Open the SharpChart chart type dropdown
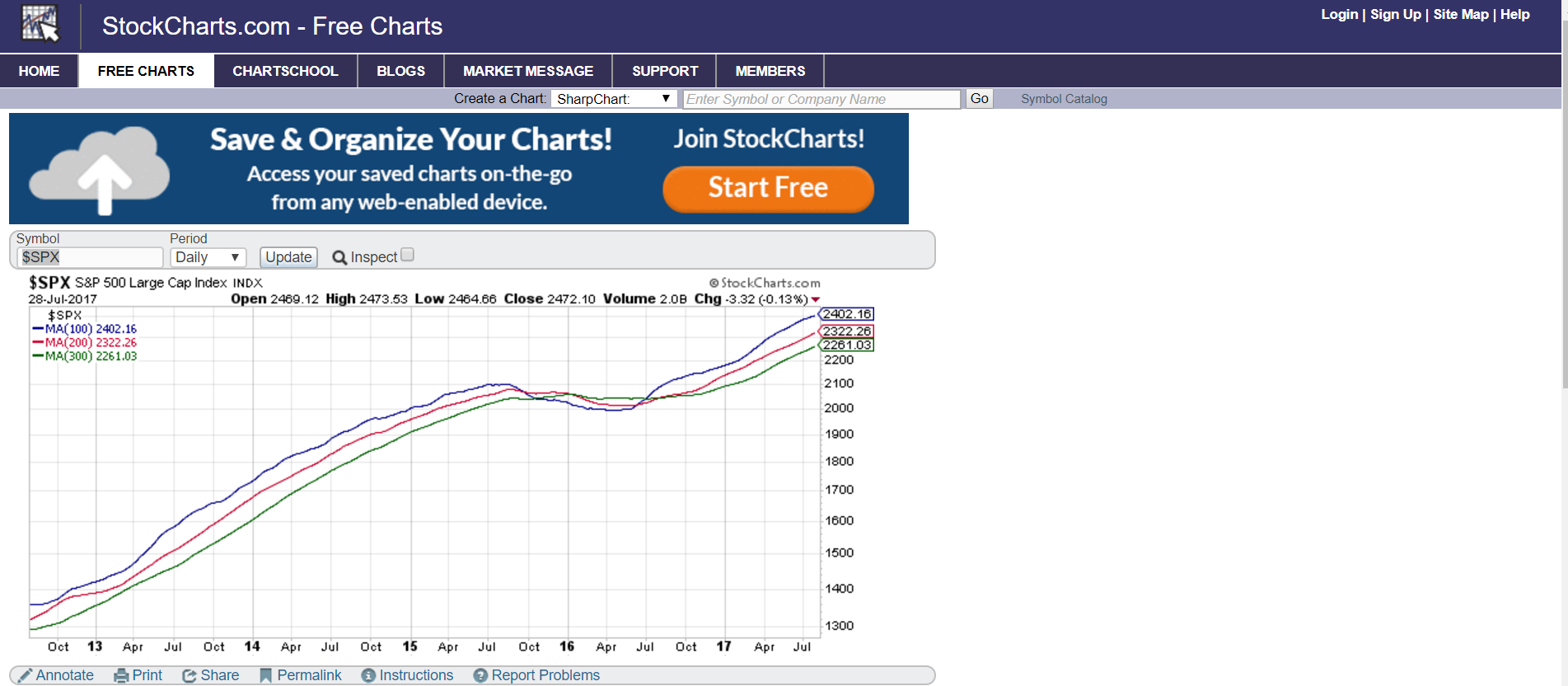This screenshot has height=686, width=1568. pos(614,99)
